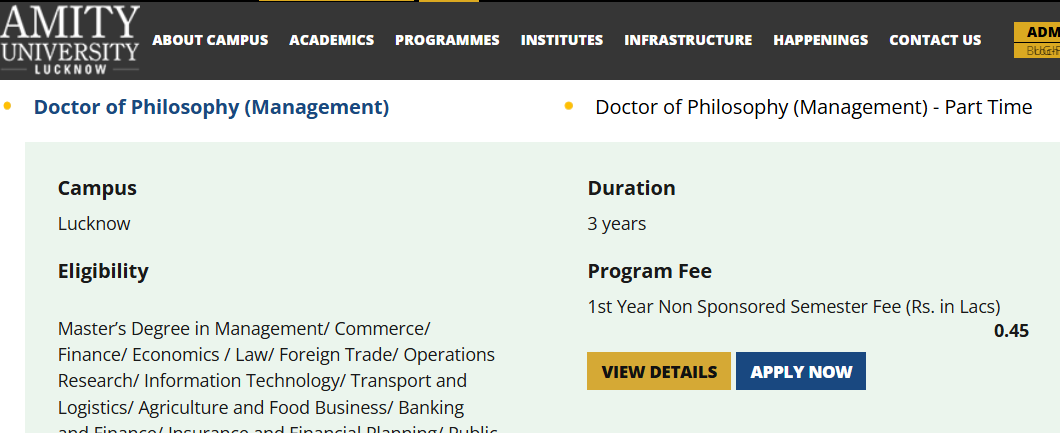Viewport: 1060px width, 433px height.
Task: Open the About Campus menu
Action: click(x=210, y=40)
